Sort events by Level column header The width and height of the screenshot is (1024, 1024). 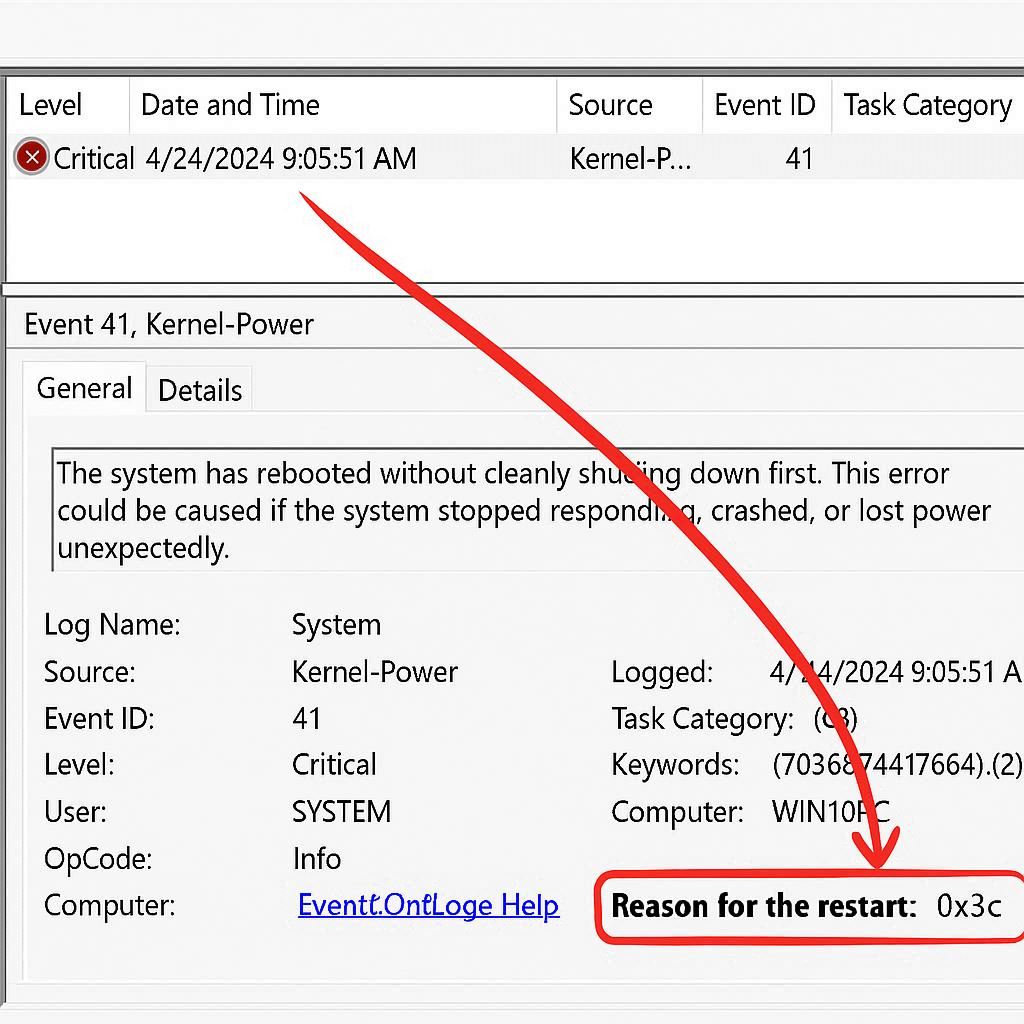[51, 105]
